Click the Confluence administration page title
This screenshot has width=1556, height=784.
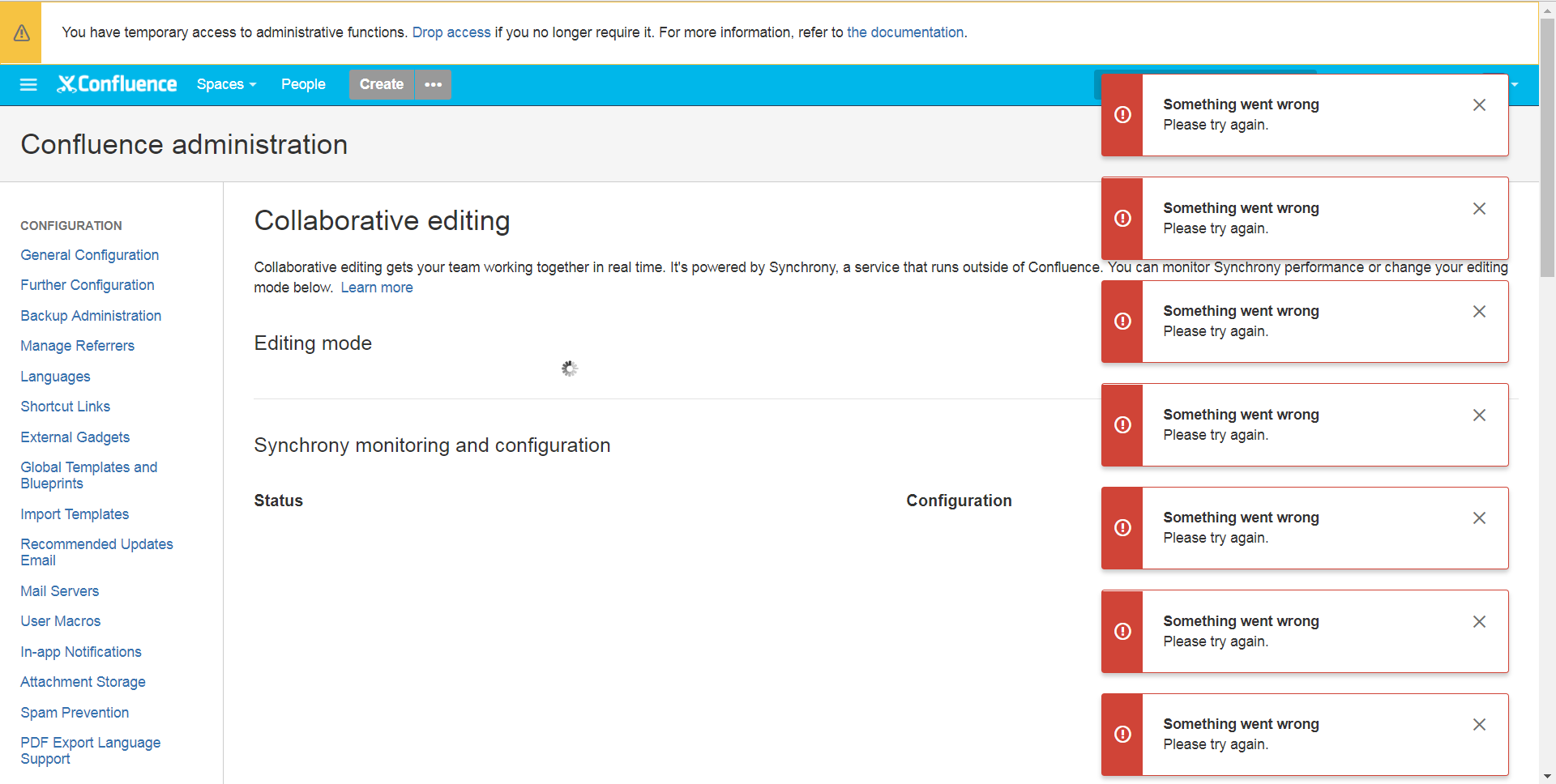click(x=185, y=144)
